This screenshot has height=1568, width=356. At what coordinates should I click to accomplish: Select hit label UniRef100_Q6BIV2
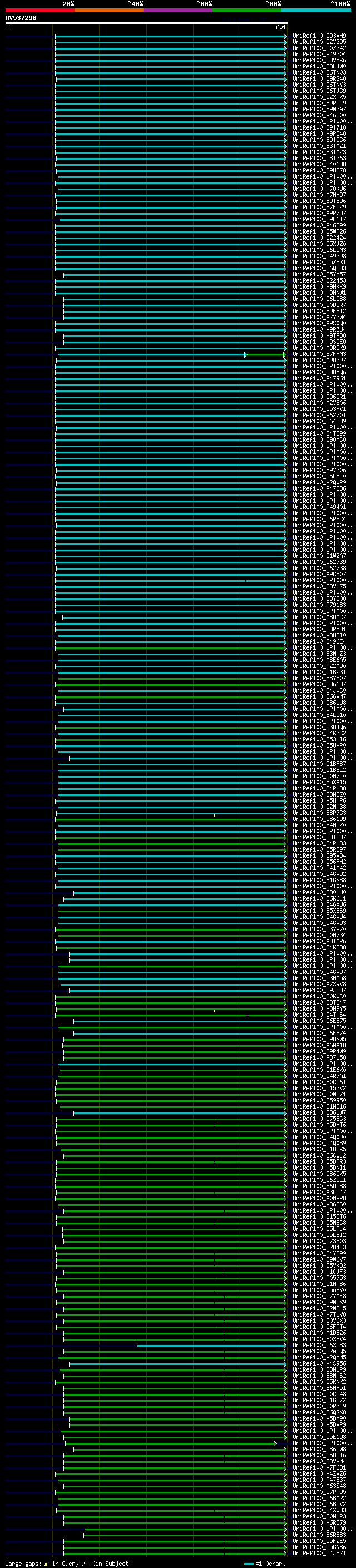(319, 1504)
